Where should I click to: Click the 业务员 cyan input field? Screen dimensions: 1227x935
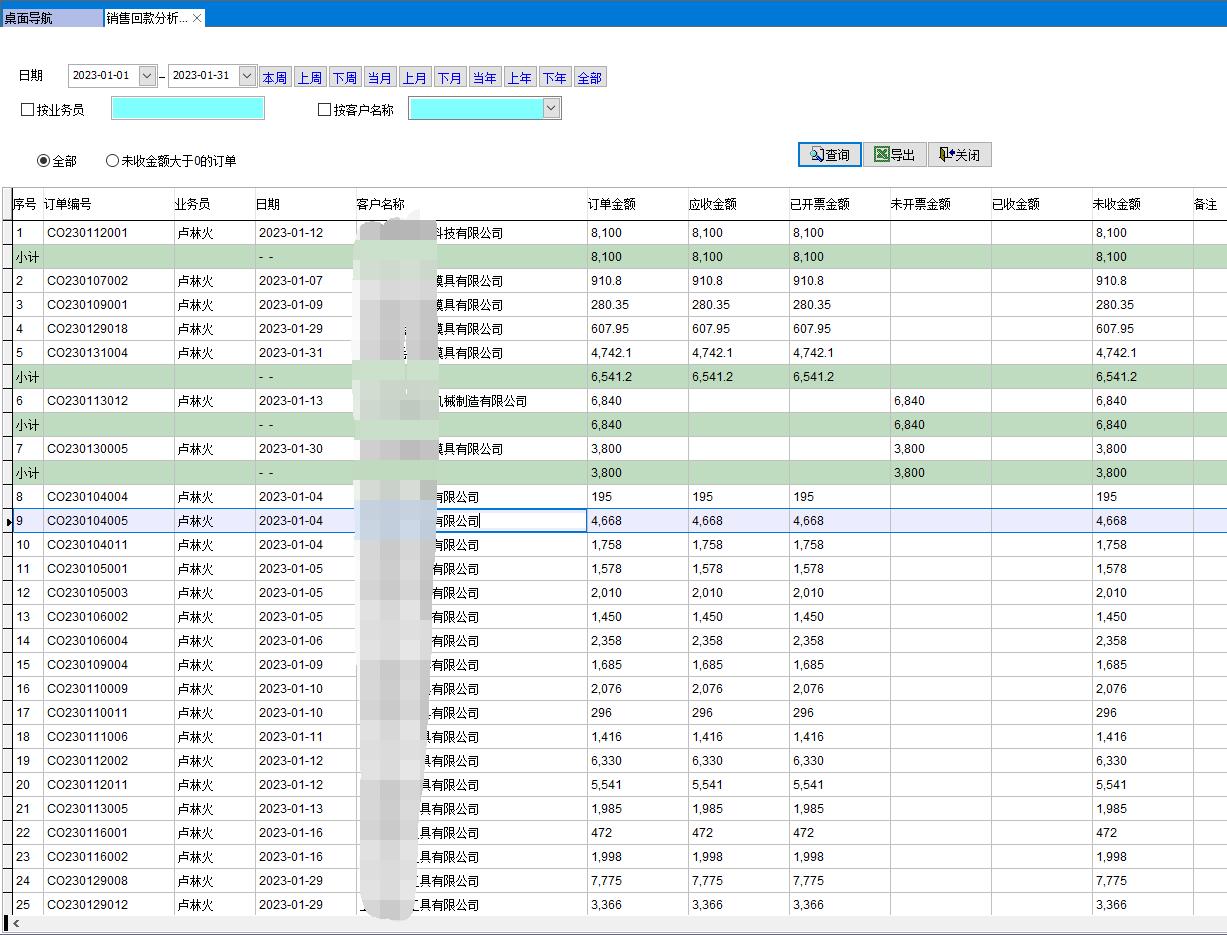point(188,109)
